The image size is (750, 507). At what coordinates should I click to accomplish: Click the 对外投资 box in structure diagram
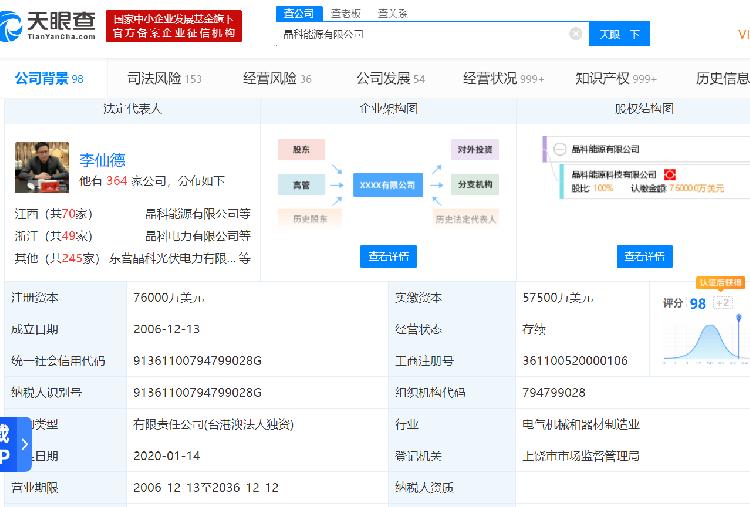[x=474, y=150]
